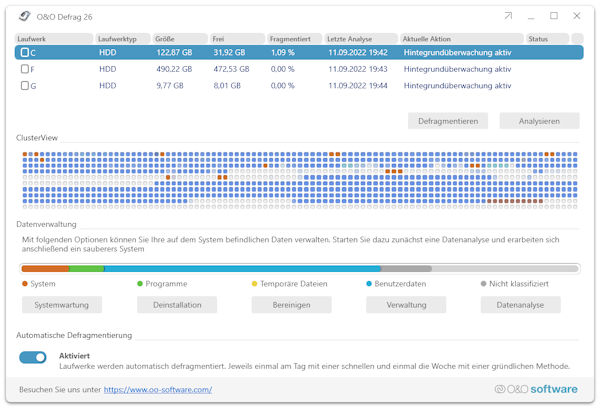Open Verwaltung for user data

pos(406,305)
